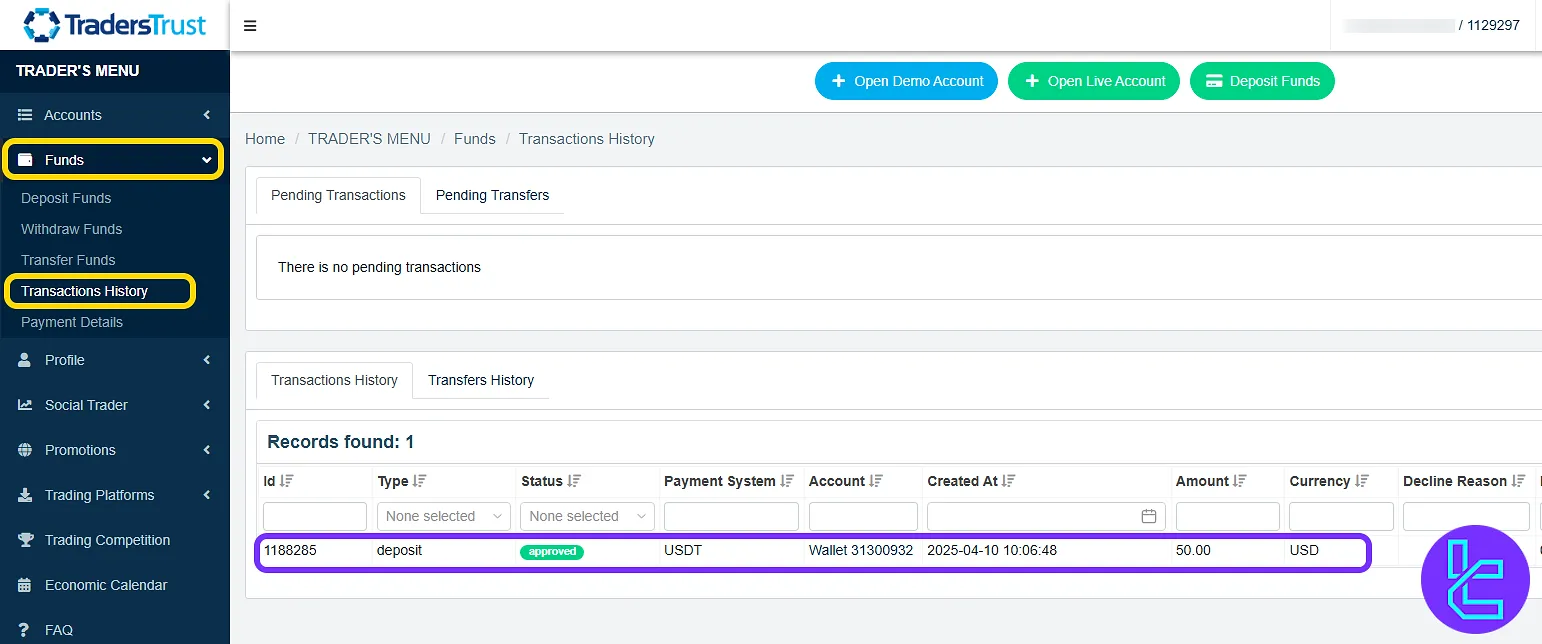
Task: Open Withdraw Funds in sidebar
Action: tap(71, 229)
